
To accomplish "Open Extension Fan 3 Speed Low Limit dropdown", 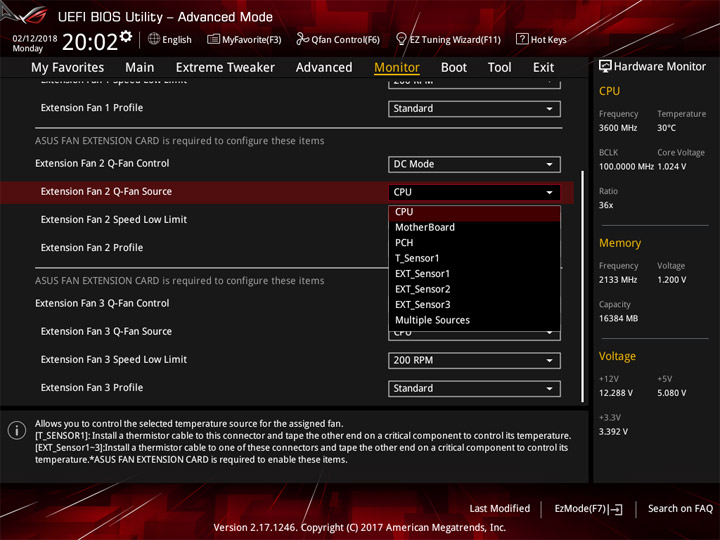I will point(474,360).
